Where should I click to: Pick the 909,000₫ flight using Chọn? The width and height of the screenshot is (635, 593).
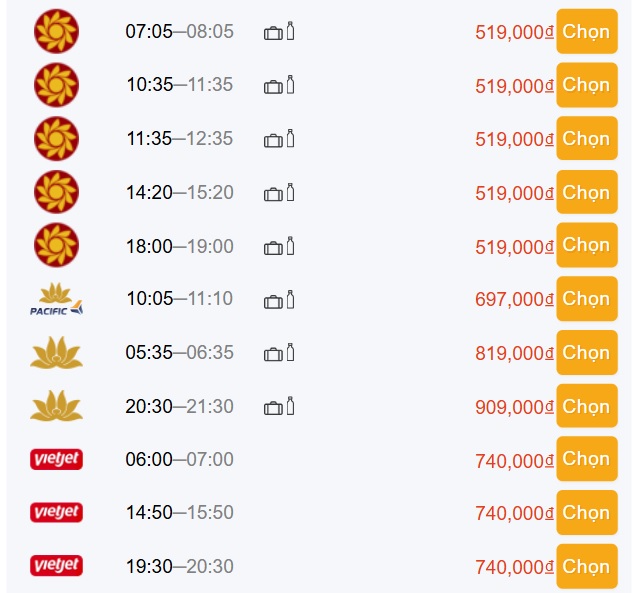coord(586,407)
